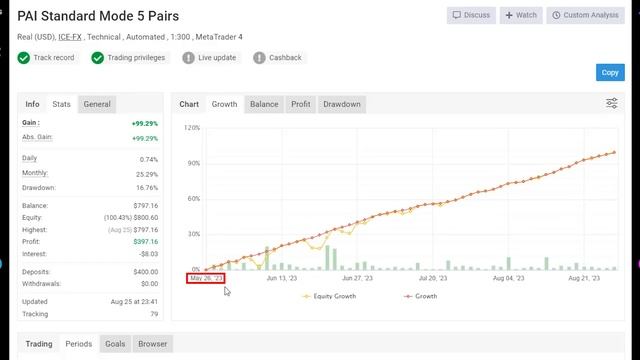This screenshot has height=360, width=640.
Task: Open the ICE-FX broker link
Action: [x=70, y=37]
